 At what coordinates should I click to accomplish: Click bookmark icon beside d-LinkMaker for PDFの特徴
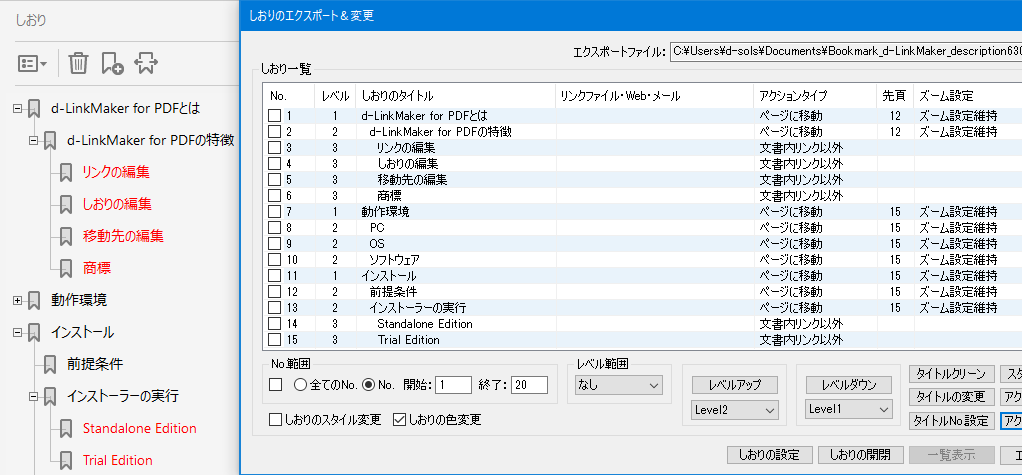tap(50, 141)
